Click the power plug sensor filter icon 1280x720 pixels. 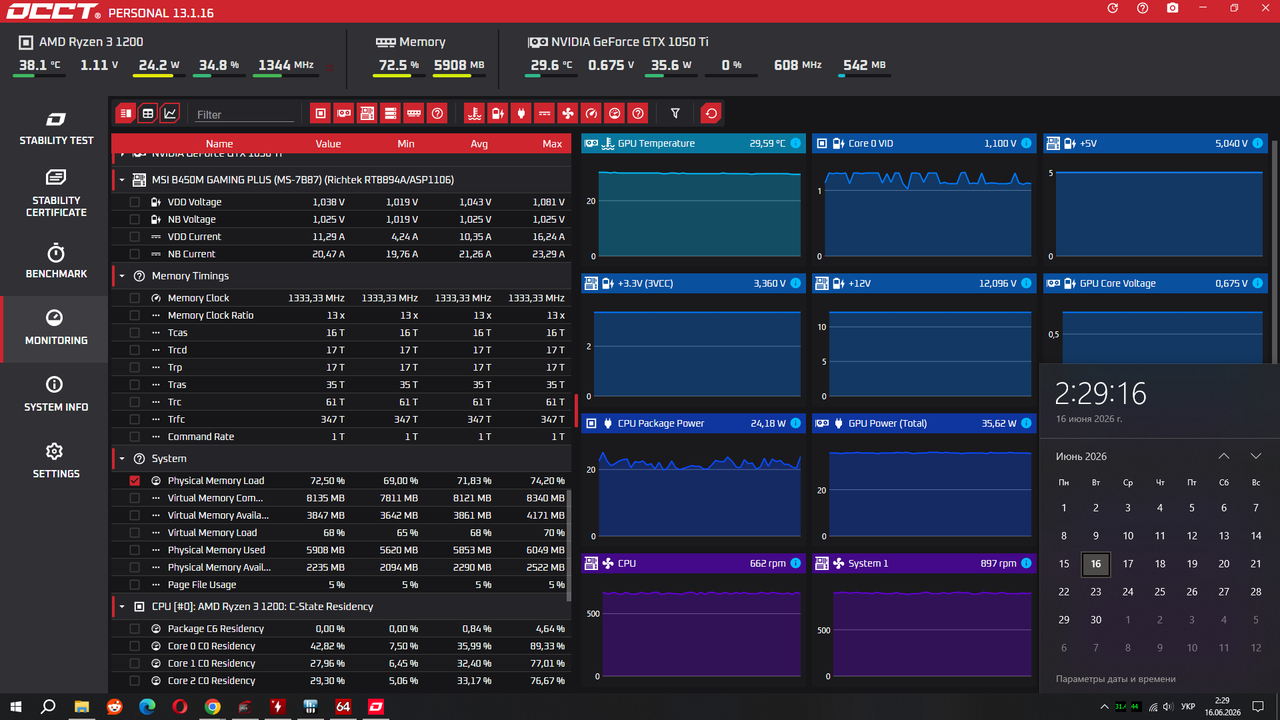[521, 113]
